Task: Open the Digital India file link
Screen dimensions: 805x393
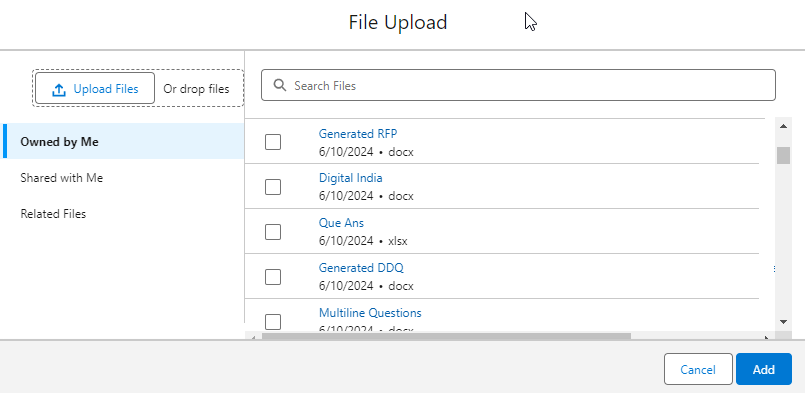Action: coord(351,178)
